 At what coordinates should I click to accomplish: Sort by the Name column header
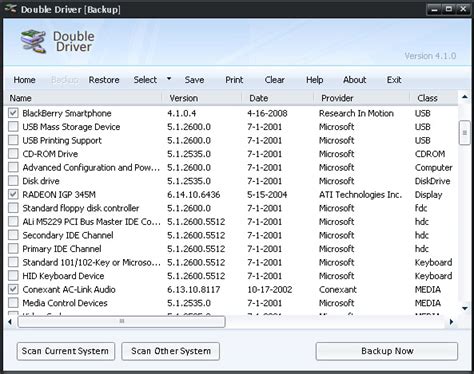click(x=83, y=98)
